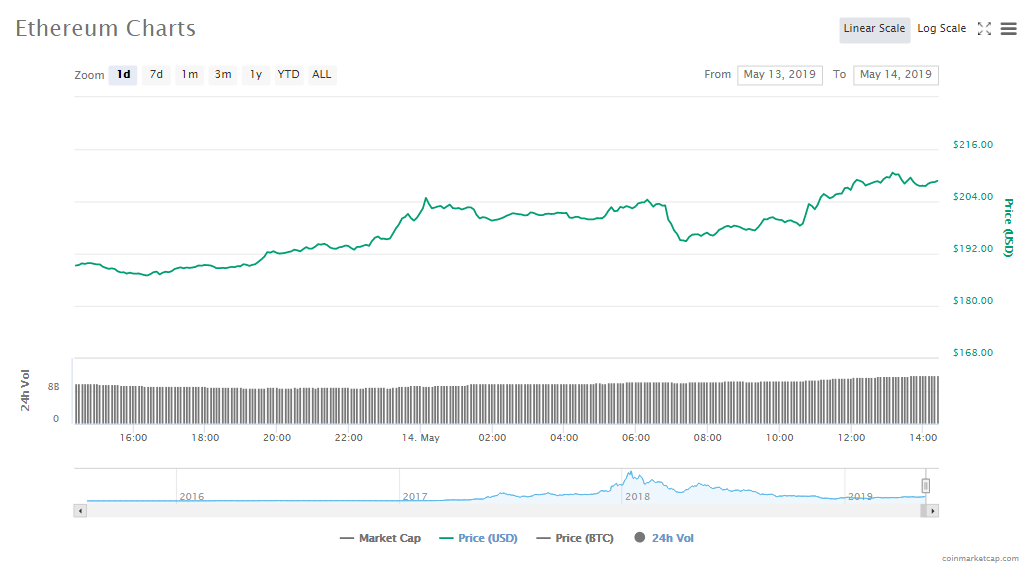Edit the To date field
This screenshot has height=573, width=1034.
[x=895, y=75]
